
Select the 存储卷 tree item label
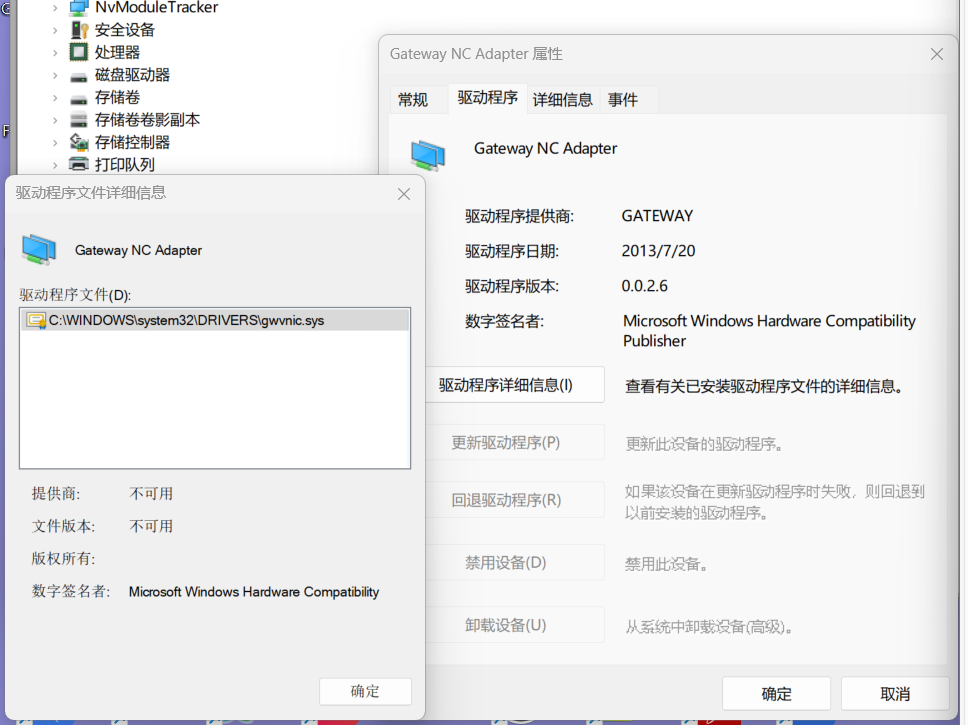(x=117, y=98)
